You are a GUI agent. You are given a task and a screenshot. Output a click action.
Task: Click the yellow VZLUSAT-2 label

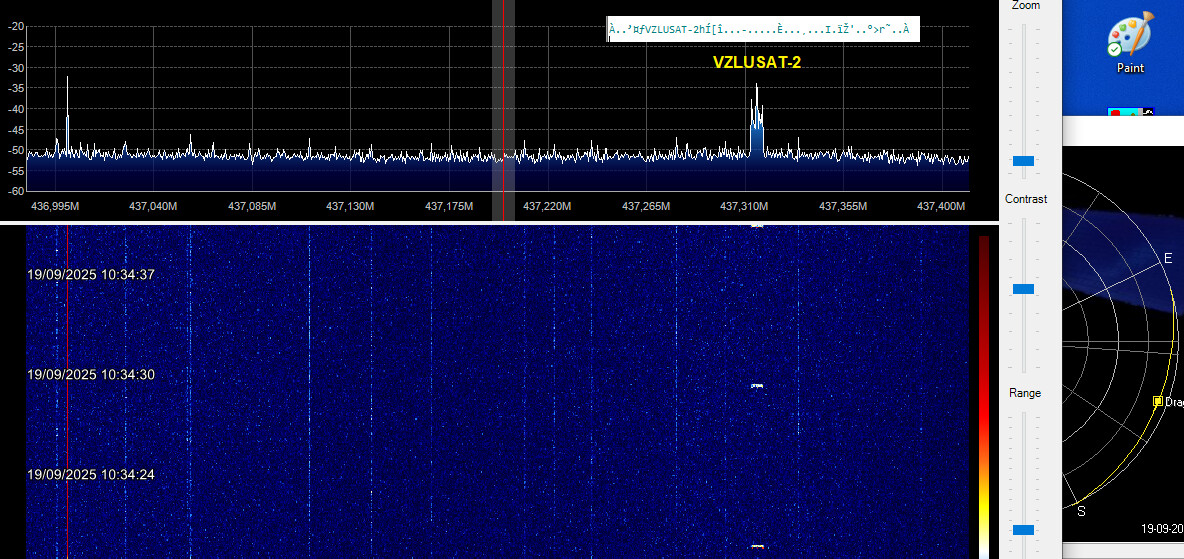756,62
